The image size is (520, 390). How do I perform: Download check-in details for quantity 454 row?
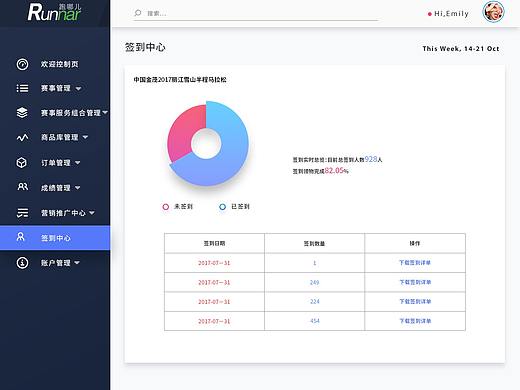(x=415, y=321)
